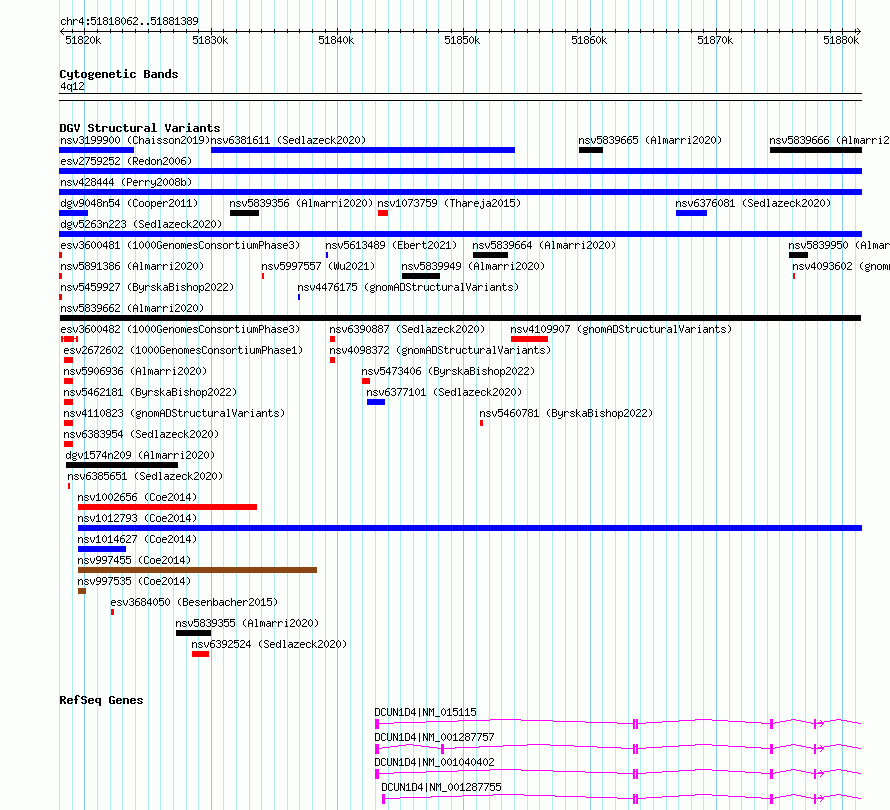Select the 4q12 cytogenetic band label
This screenshot has height=810, width=890.
(x=73, y=86)
